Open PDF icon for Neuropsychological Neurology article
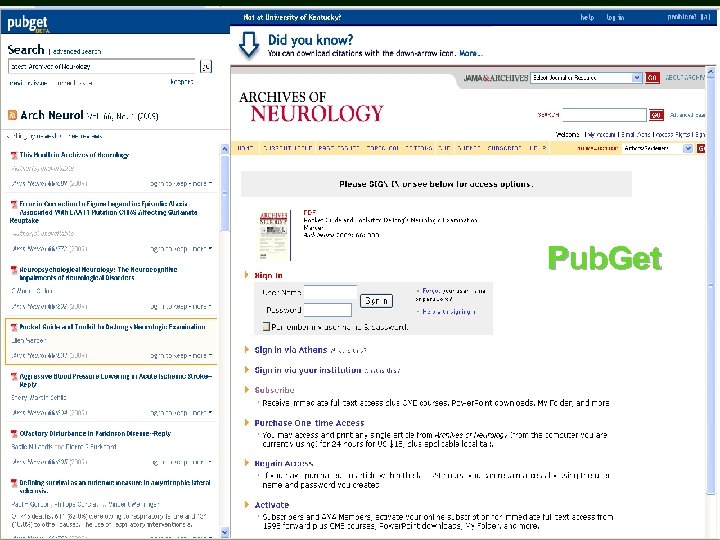Screen dimensions: 720x540 click(x=14, y=270)
